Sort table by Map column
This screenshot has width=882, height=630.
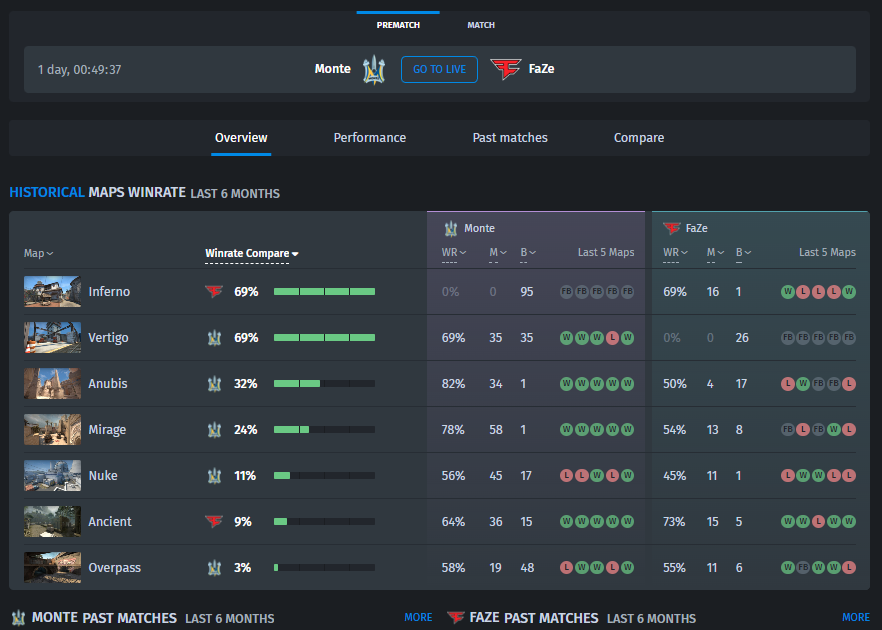pos(38,253)
